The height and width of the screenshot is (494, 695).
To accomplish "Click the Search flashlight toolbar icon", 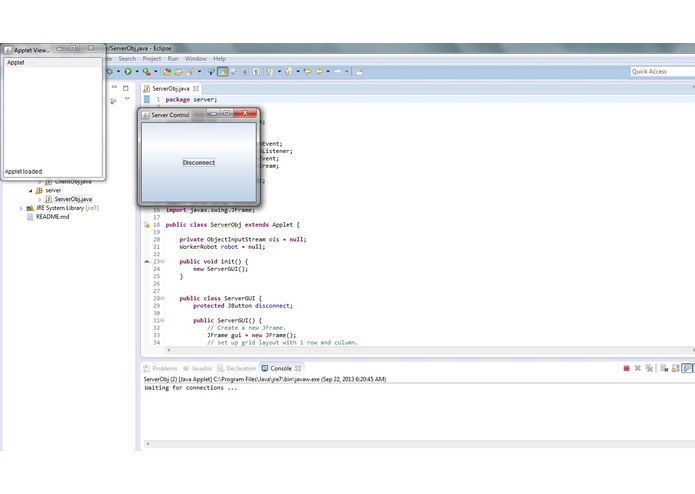I will click(211, 71).
